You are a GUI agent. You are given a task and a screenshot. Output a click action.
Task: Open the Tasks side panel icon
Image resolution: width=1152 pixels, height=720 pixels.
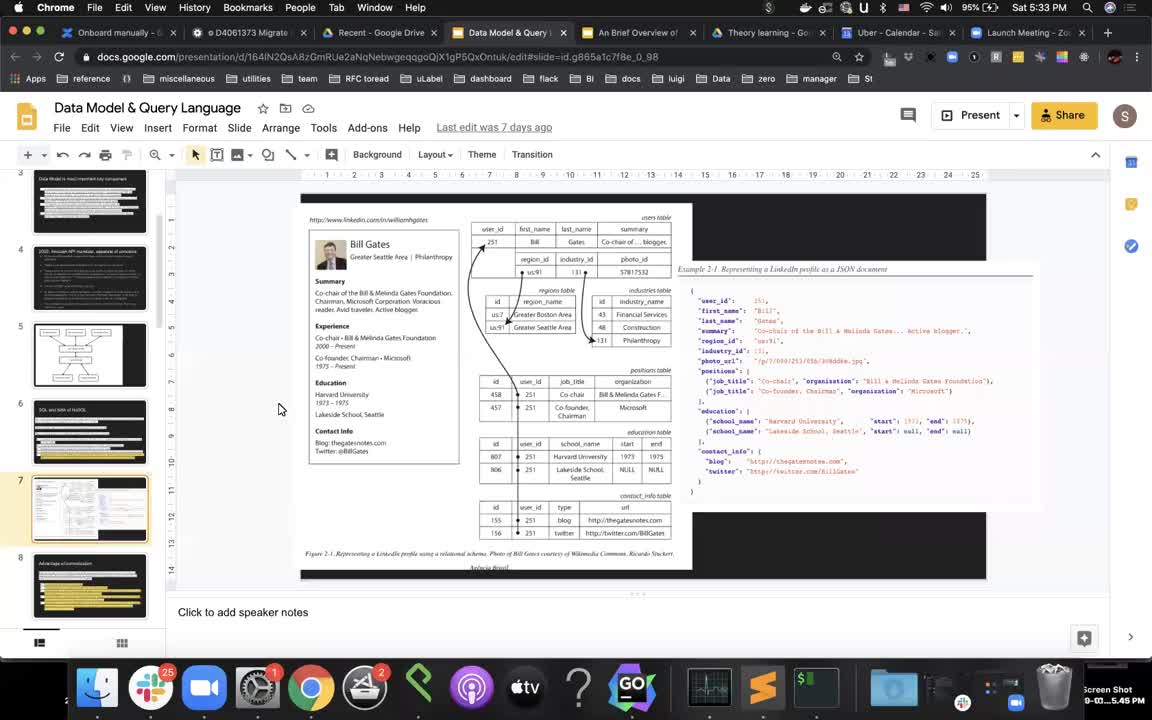click(x=1131, y=246)
